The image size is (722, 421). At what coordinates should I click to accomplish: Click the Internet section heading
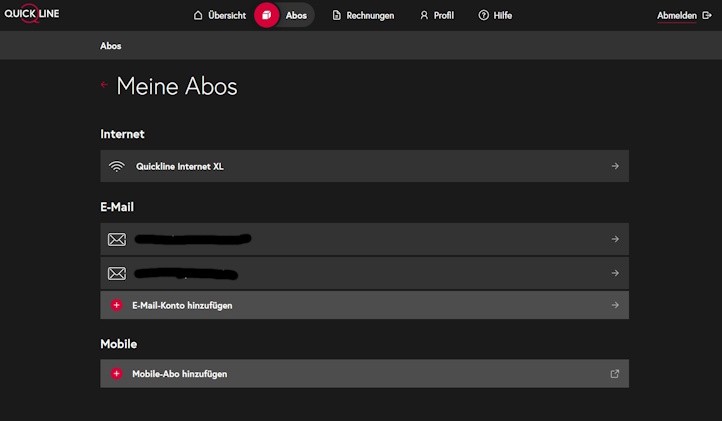[122, 134]
